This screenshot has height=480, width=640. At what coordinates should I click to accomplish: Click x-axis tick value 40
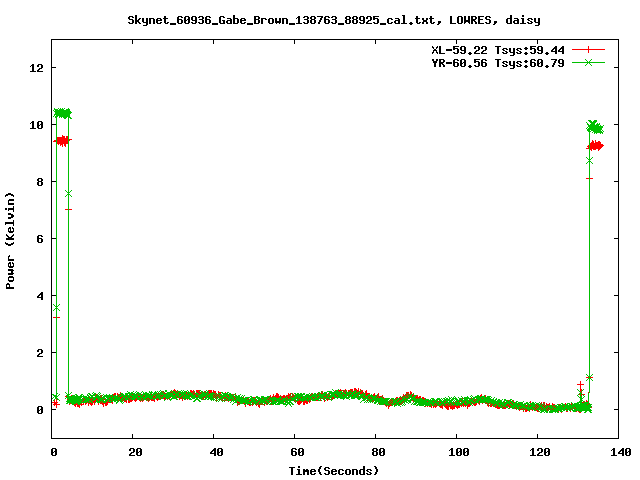click(x=216, y=452)
